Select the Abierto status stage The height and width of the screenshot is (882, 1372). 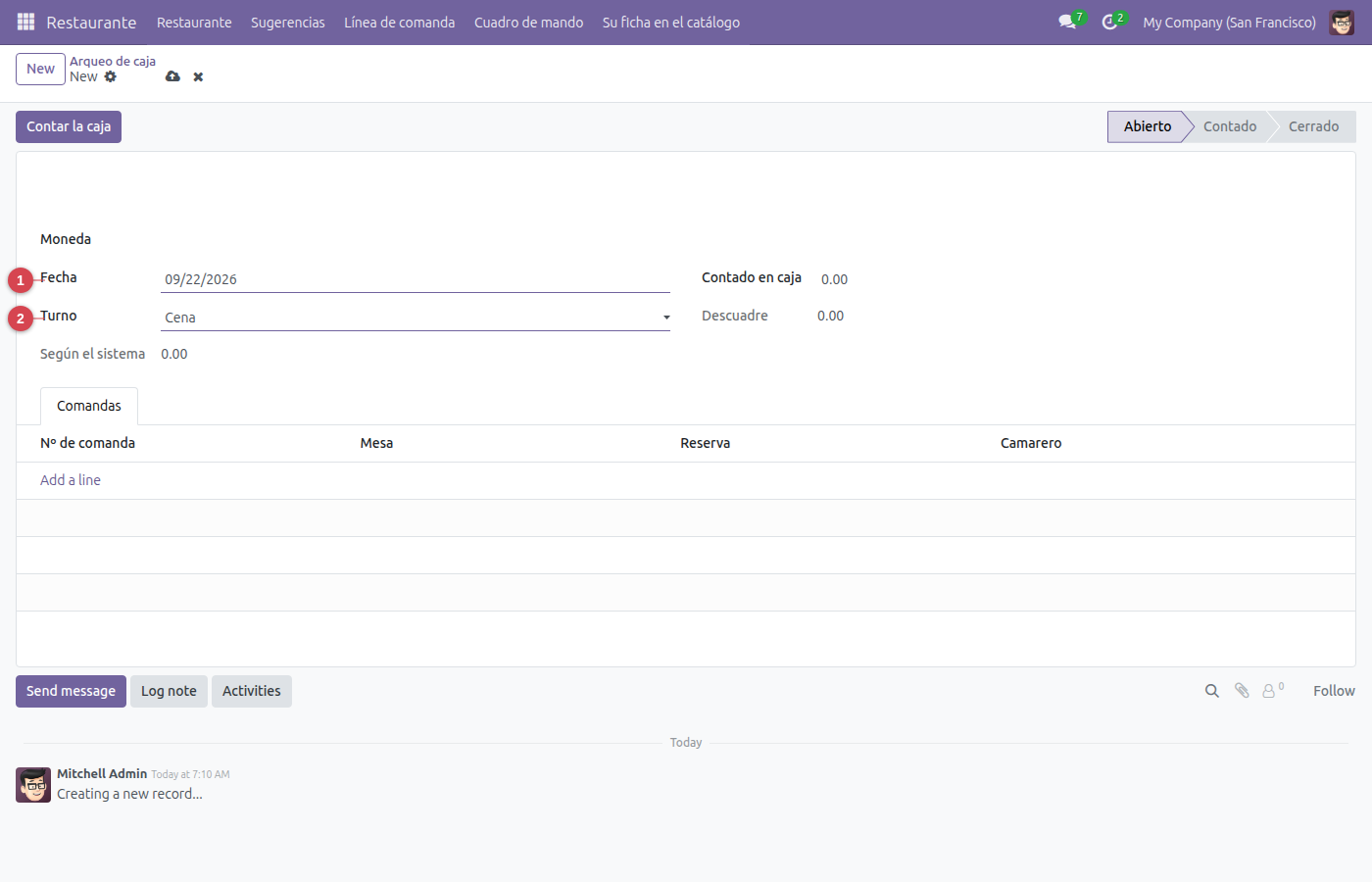tap(1147, 126)
